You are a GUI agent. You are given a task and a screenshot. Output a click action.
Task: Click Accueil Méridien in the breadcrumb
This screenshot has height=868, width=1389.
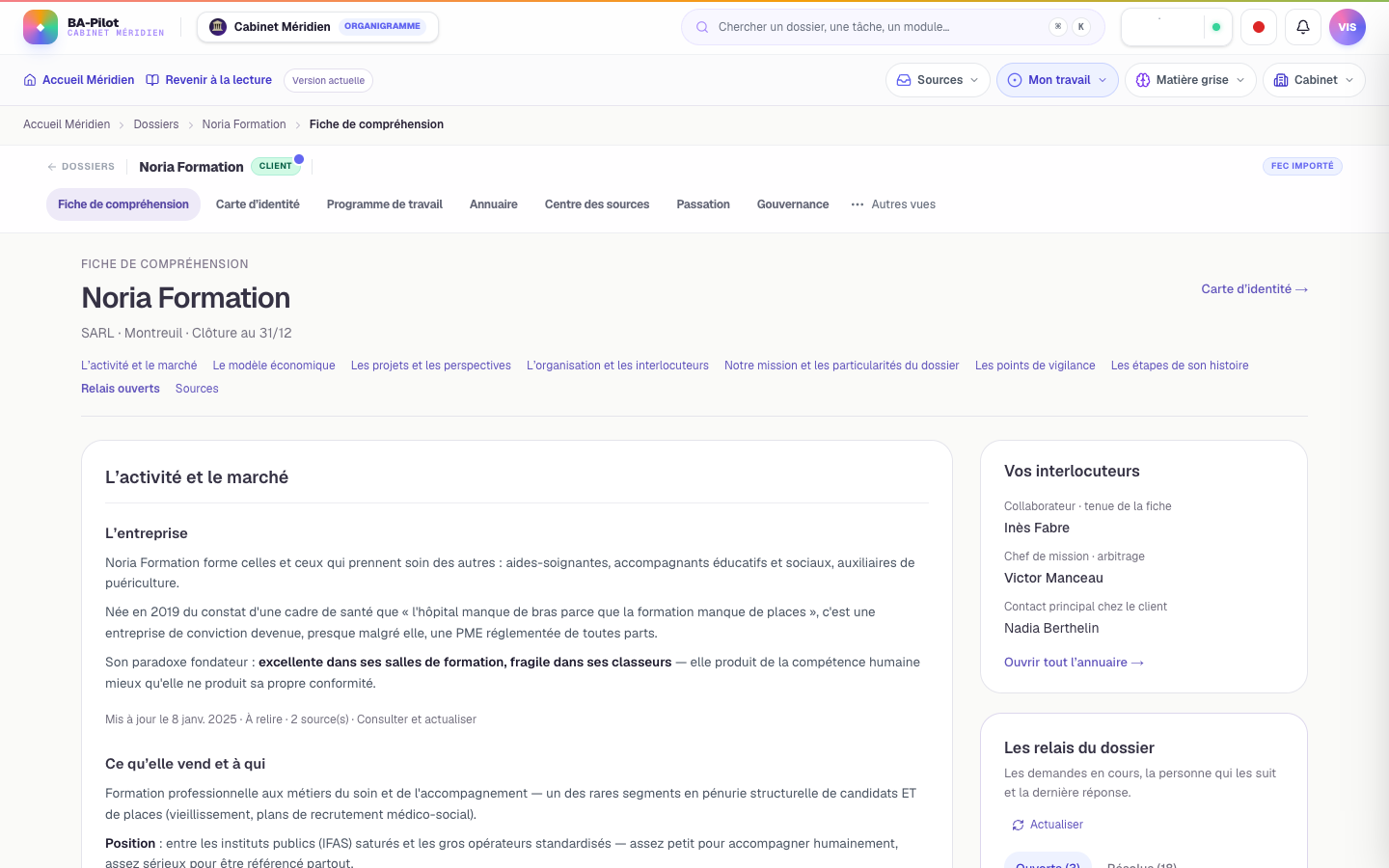tap(67, 124)
